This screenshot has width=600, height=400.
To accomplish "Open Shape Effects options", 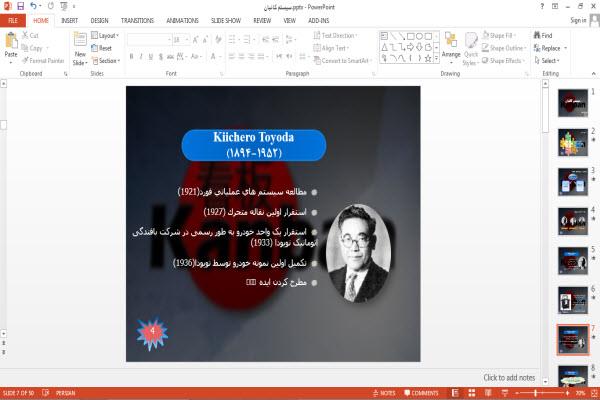I will coord(503,61).
